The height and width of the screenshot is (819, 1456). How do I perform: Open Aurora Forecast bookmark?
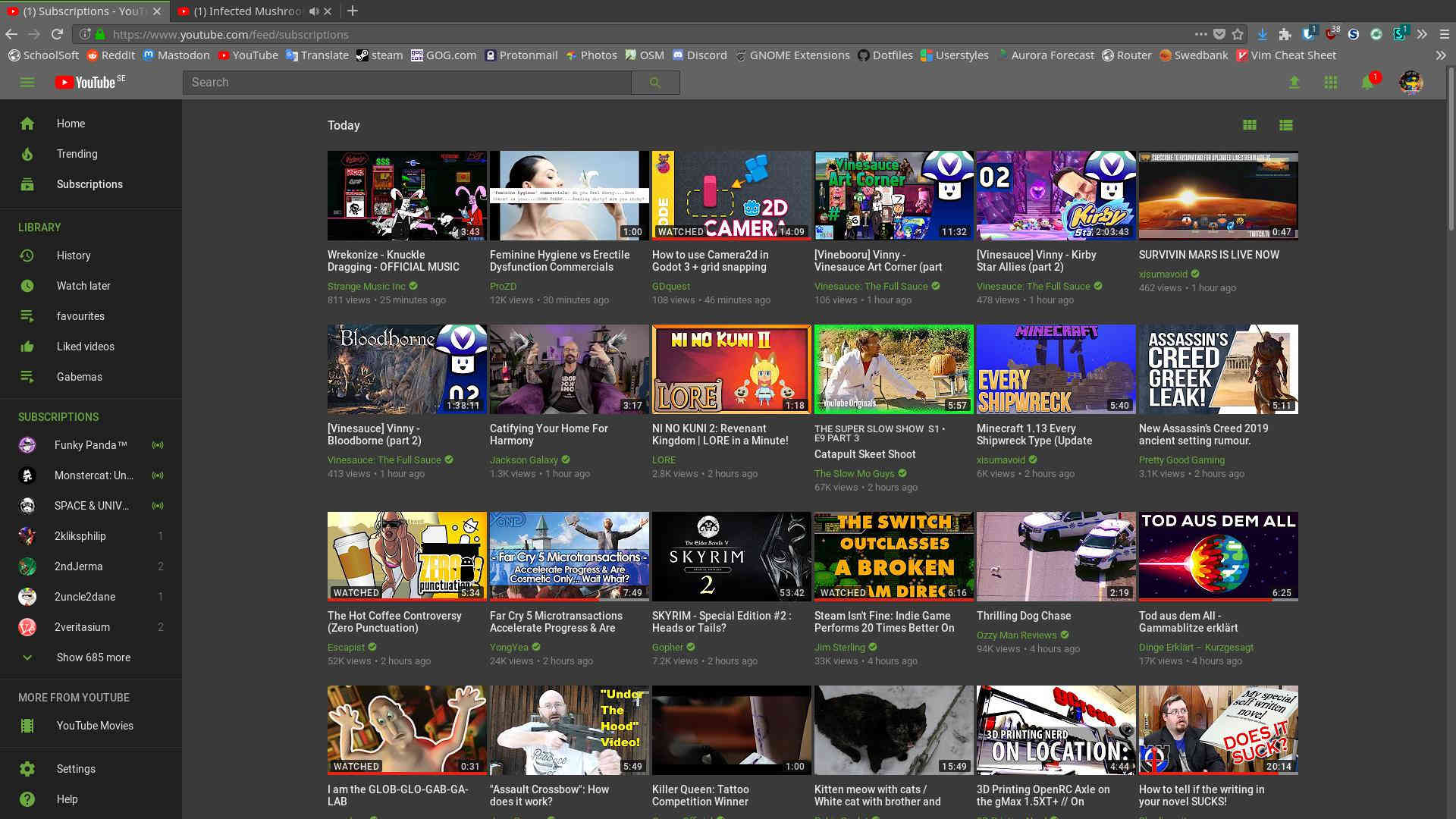(x=1045, y=55)
